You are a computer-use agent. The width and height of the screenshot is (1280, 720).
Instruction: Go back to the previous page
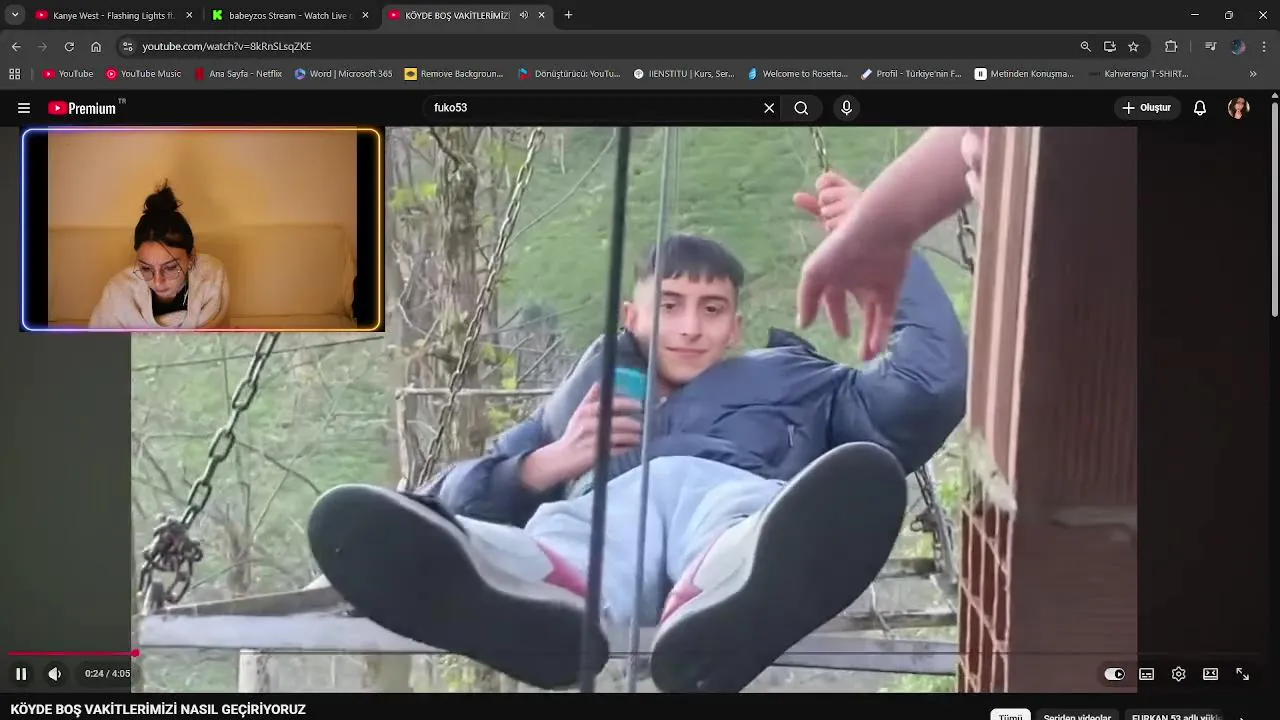16,46
